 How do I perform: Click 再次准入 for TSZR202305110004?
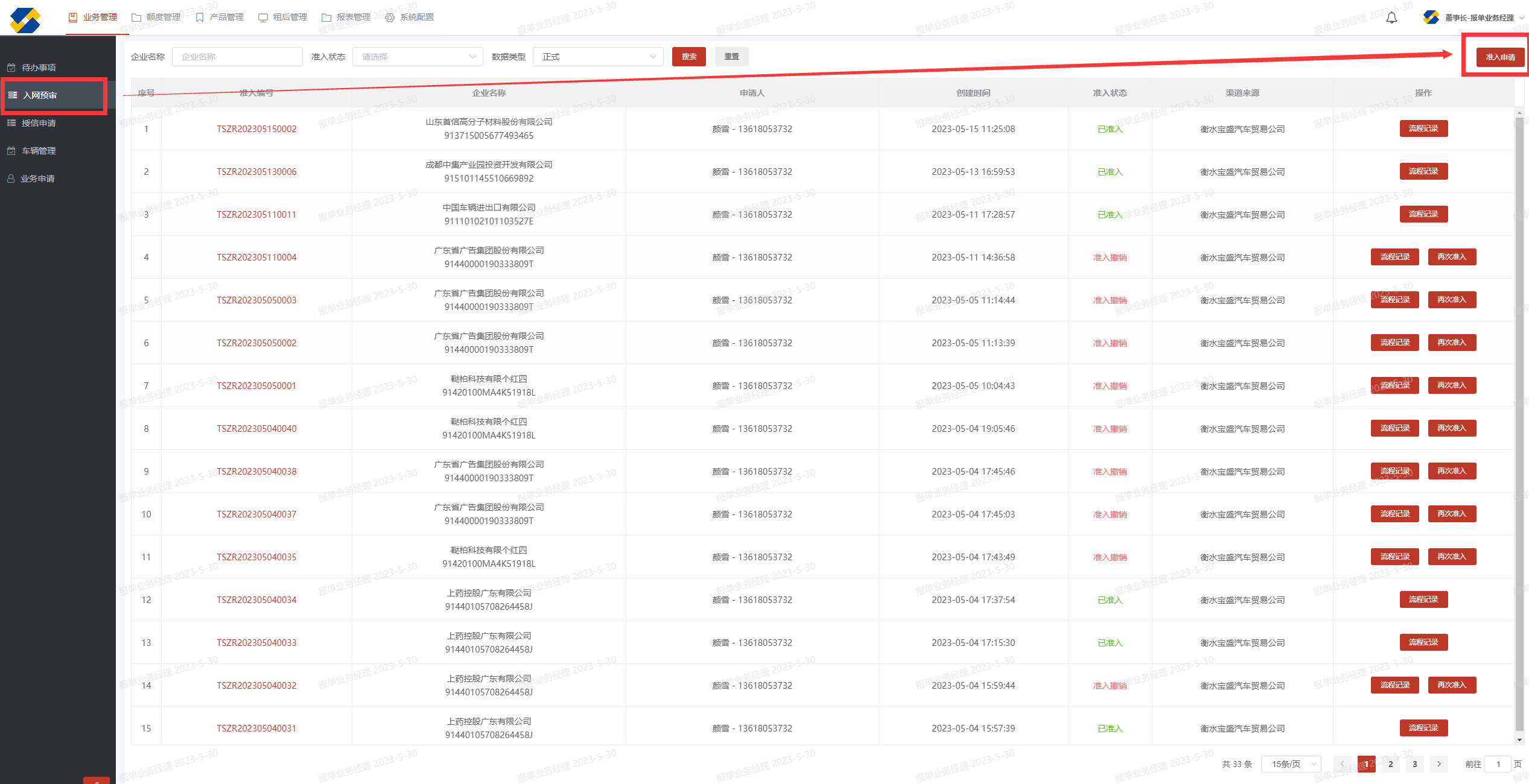[1451, 257]
